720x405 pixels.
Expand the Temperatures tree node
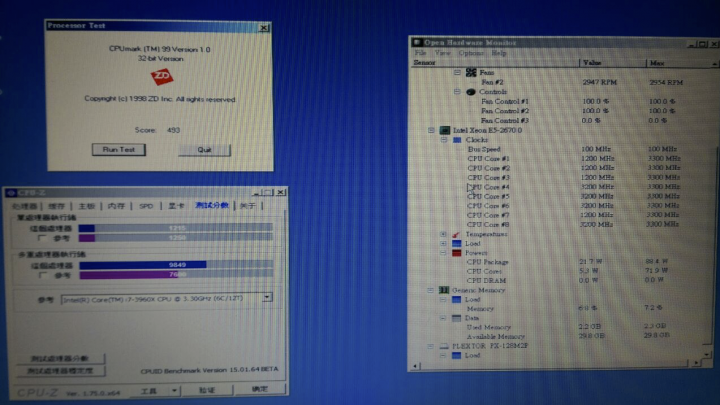443,234
